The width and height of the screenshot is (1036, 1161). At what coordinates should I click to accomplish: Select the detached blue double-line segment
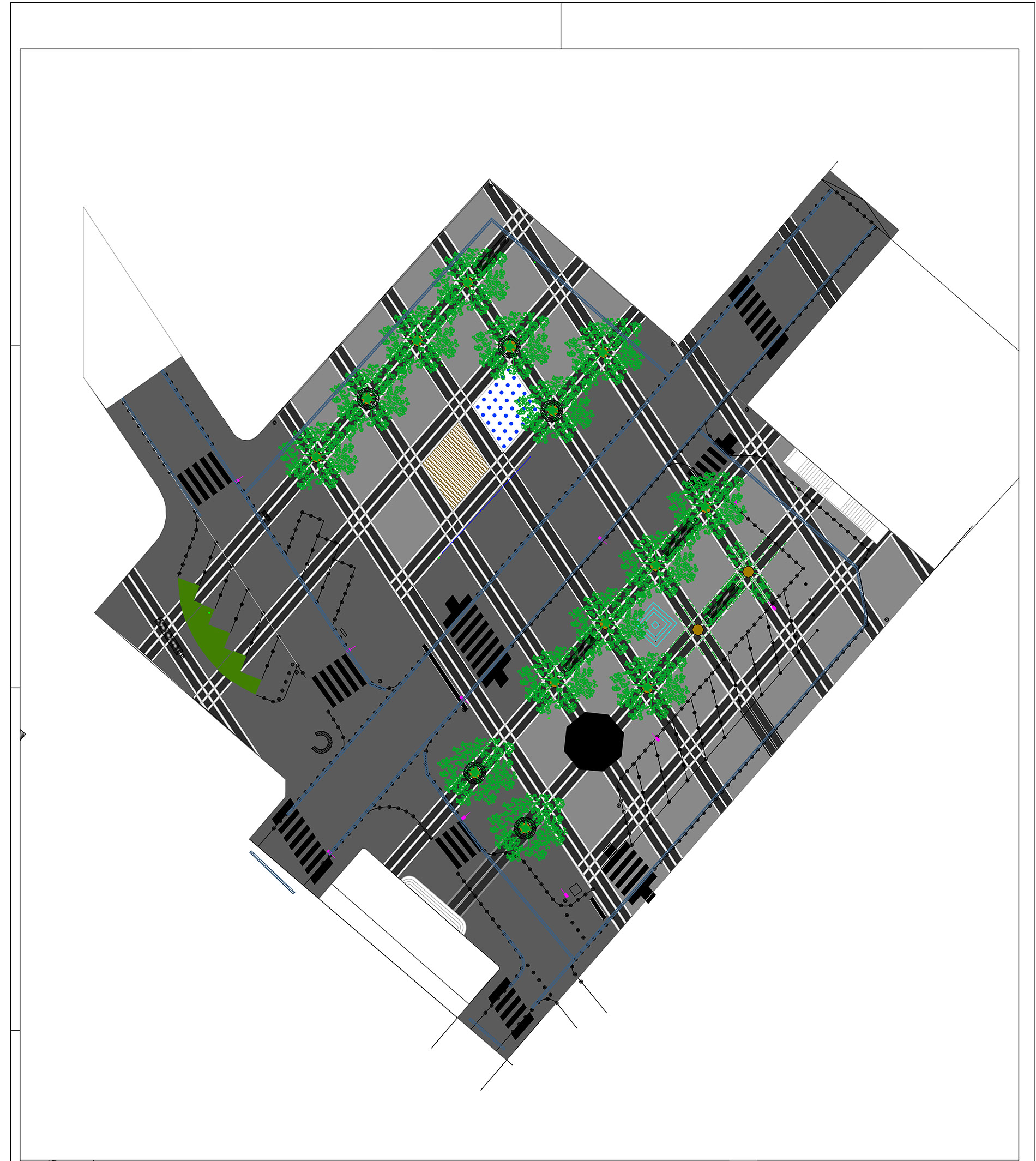pyautogui.click(x=272, y=873)
